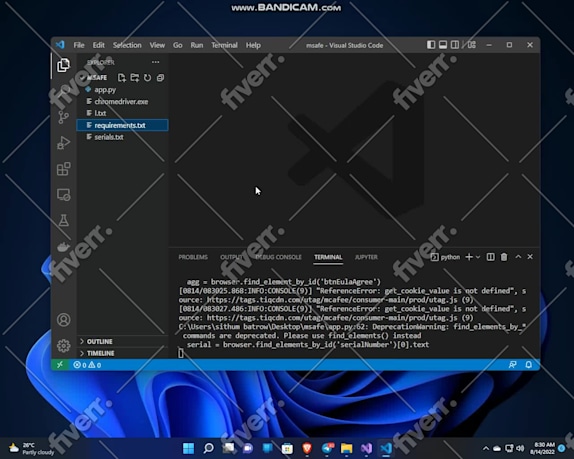The height and width of the screenshot is (459, 574).
Task: Open notifications bell in status bar
Action: pos(529,365)
